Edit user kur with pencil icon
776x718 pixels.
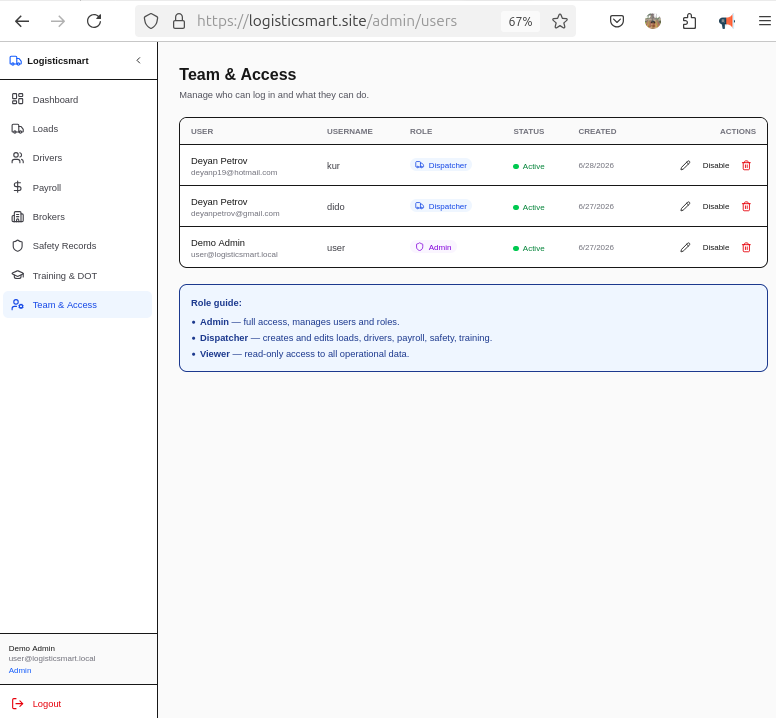tap(685, 165)
